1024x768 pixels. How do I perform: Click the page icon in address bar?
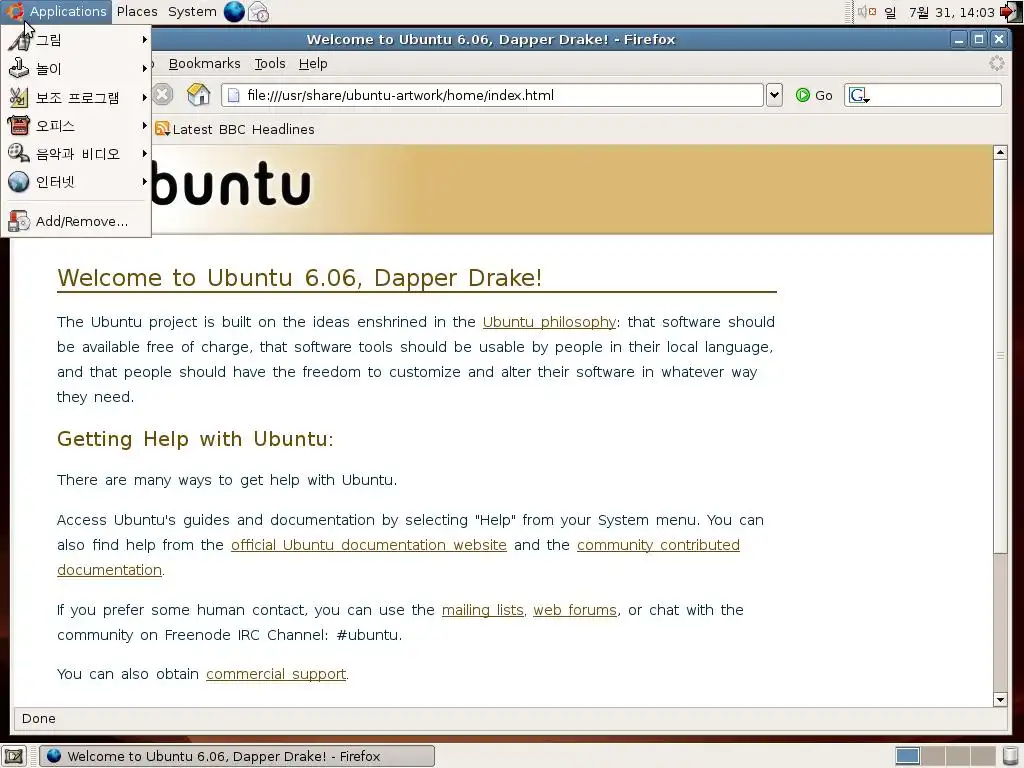click(233, 95)
